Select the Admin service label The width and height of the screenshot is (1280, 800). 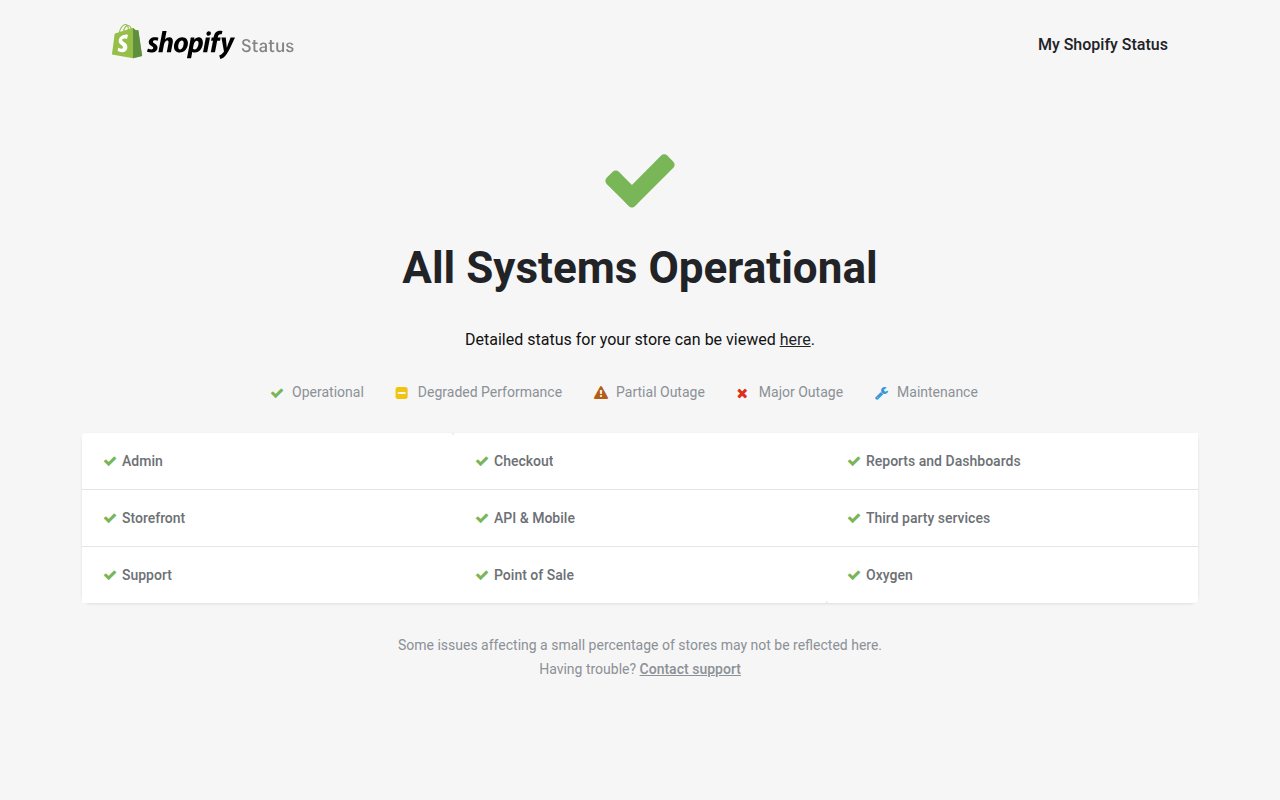click(x=142, y=461)
